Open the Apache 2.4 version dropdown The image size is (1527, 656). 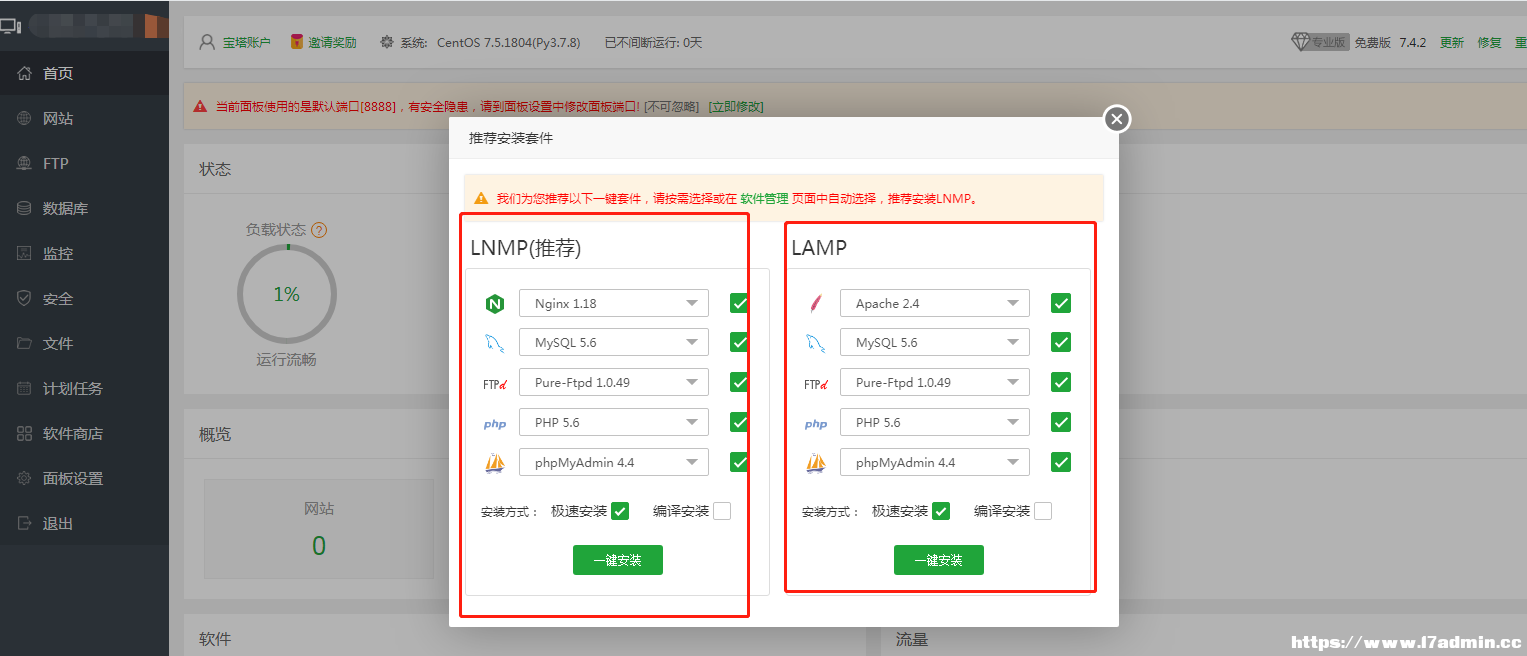935,303
